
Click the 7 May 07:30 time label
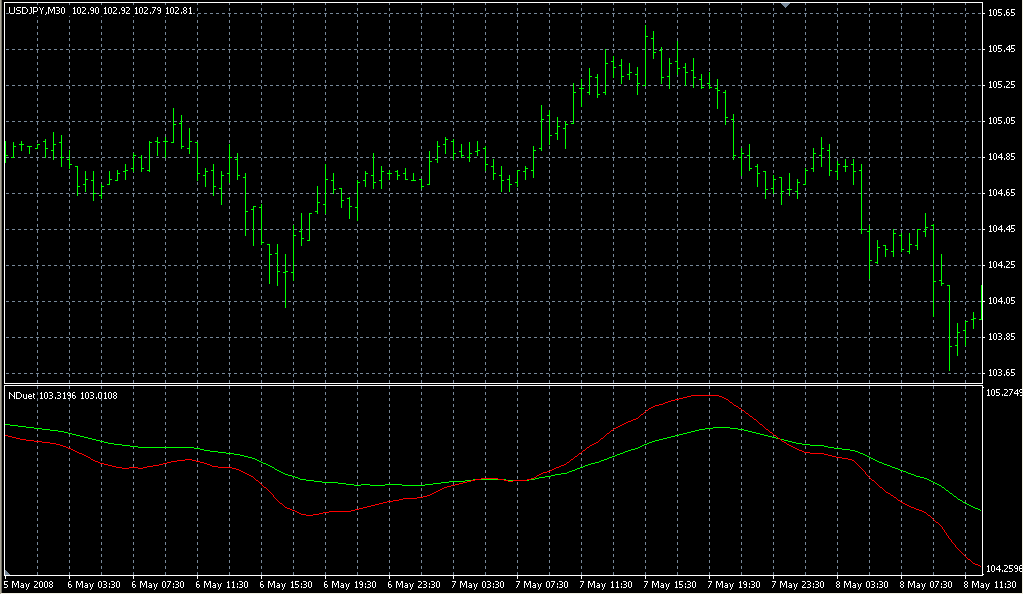pyautogui.click(x=543, y=584)
